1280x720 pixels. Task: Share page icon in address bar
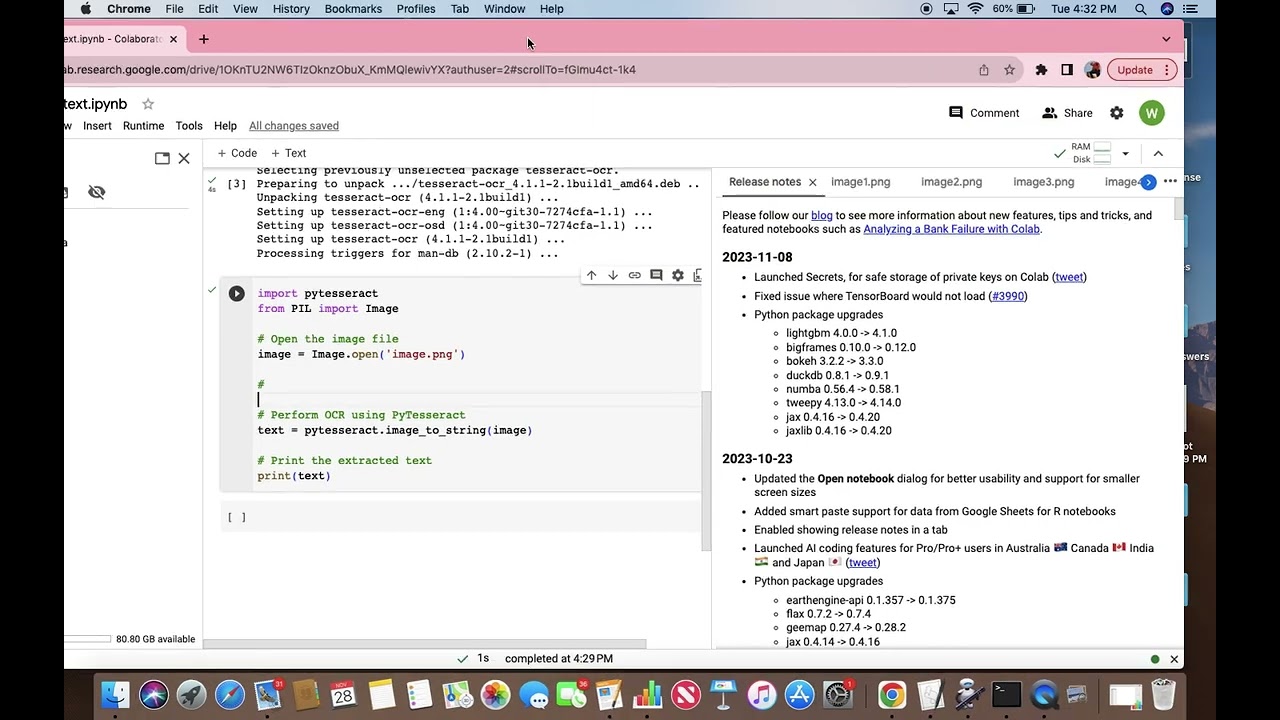[984, 70]
